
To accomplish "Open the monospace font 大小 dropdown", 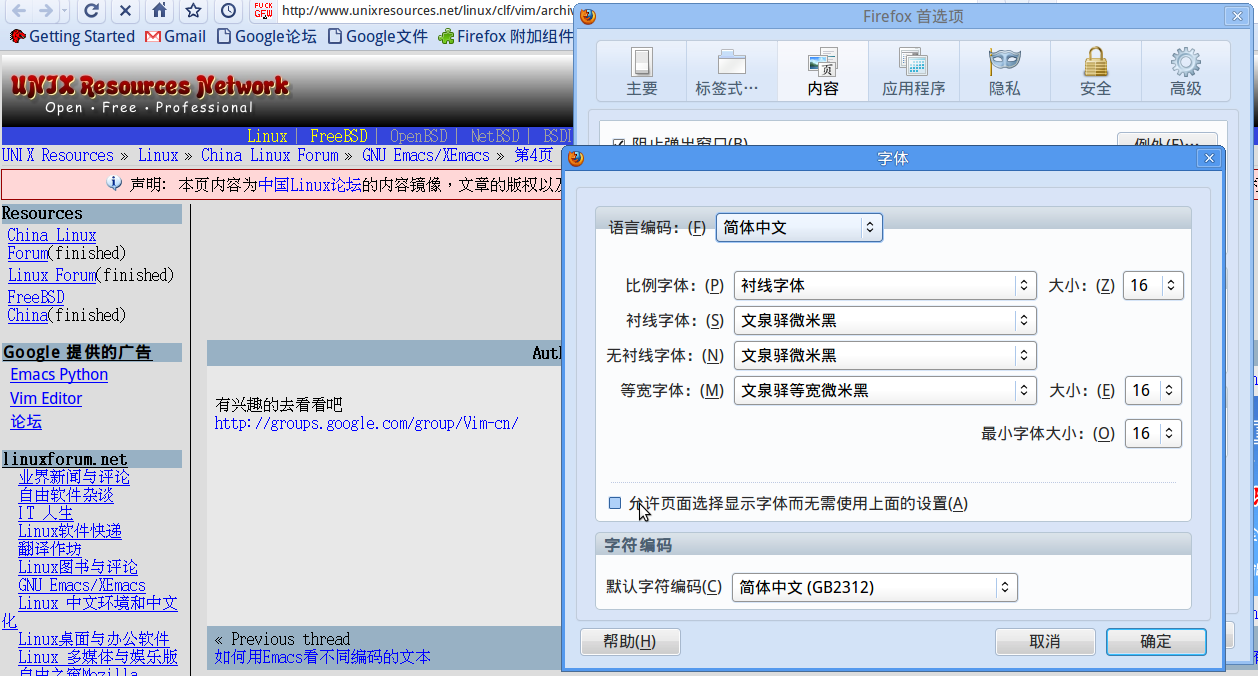I will coord(1154,390).
